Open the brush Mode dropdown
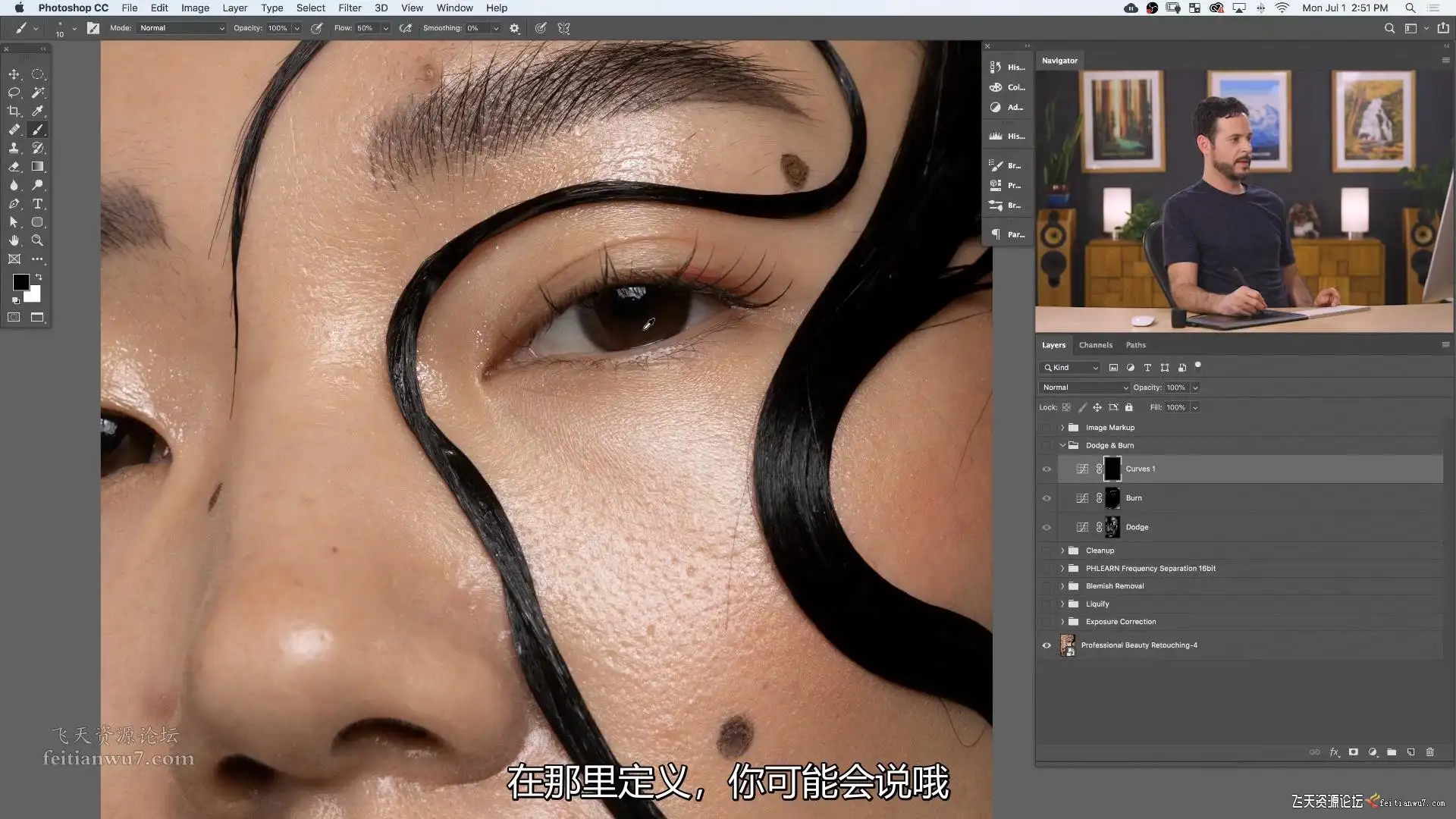This screenshot has height=819, width=1456. coord(182,28)
